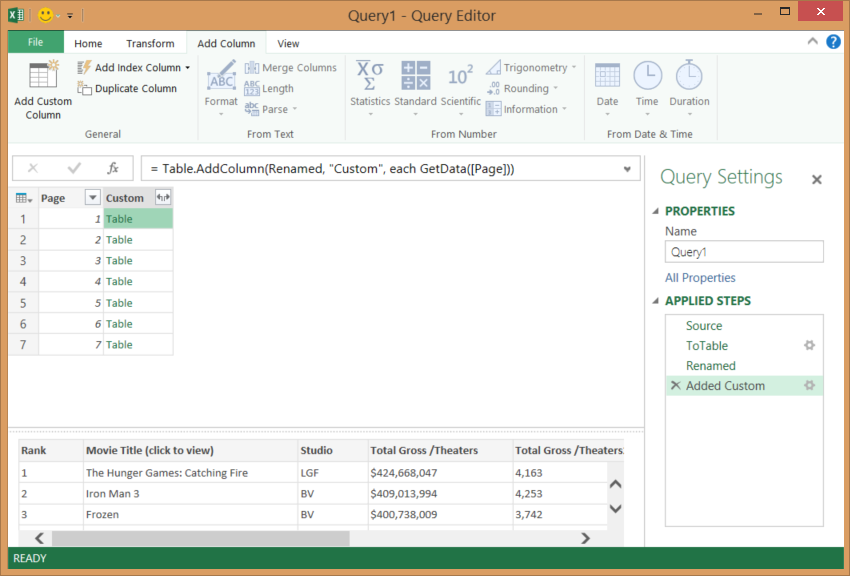Open the Help question mark

(x=833, y=41)
